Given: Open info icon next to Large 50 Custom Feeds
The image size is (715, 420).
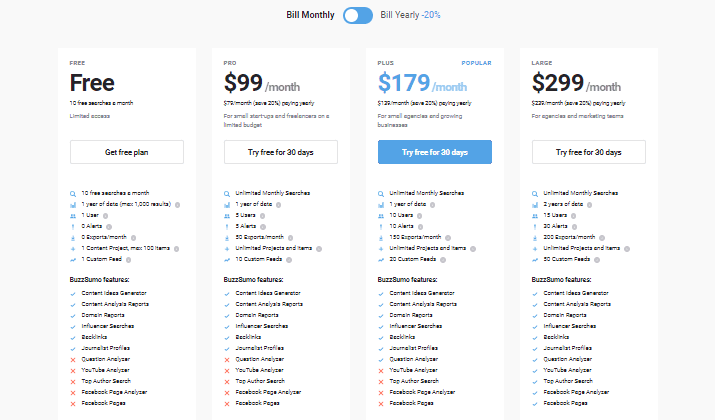Looking at the screenshot, I should pyautogui.click(x=597, y=259).
